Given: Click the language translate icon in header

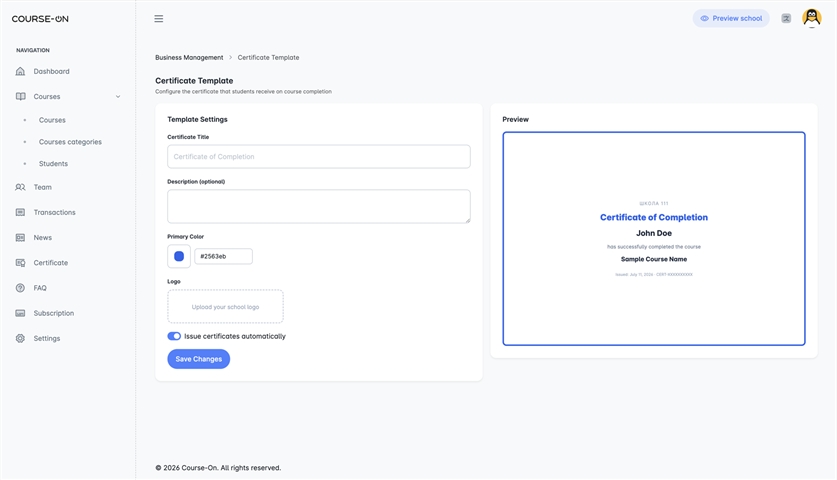Looking at the screenshot, I should click(786, 18).
